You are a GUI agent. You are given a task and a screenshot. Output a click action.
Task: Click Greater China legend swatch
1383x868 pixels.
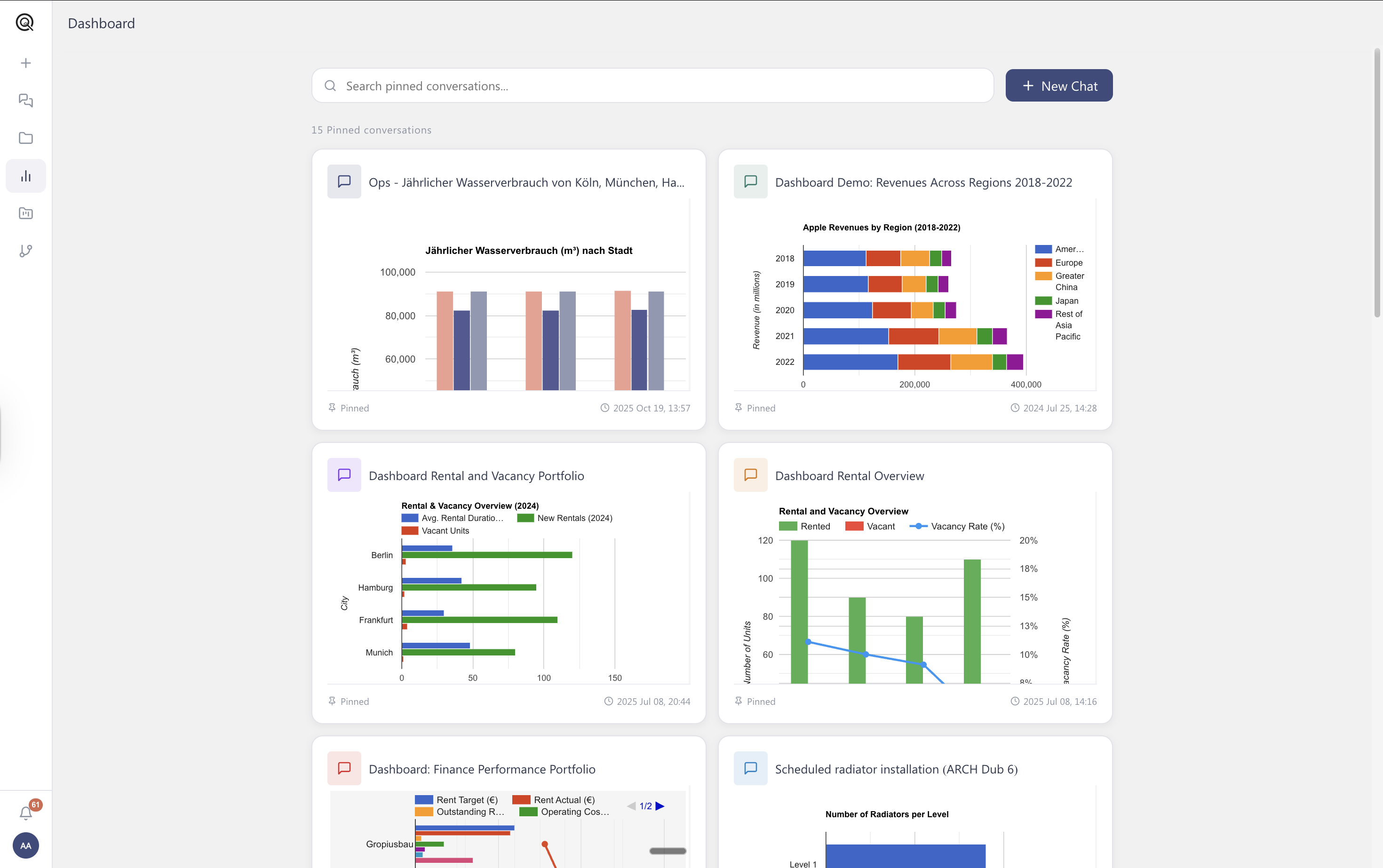(x=1043, y=276)
